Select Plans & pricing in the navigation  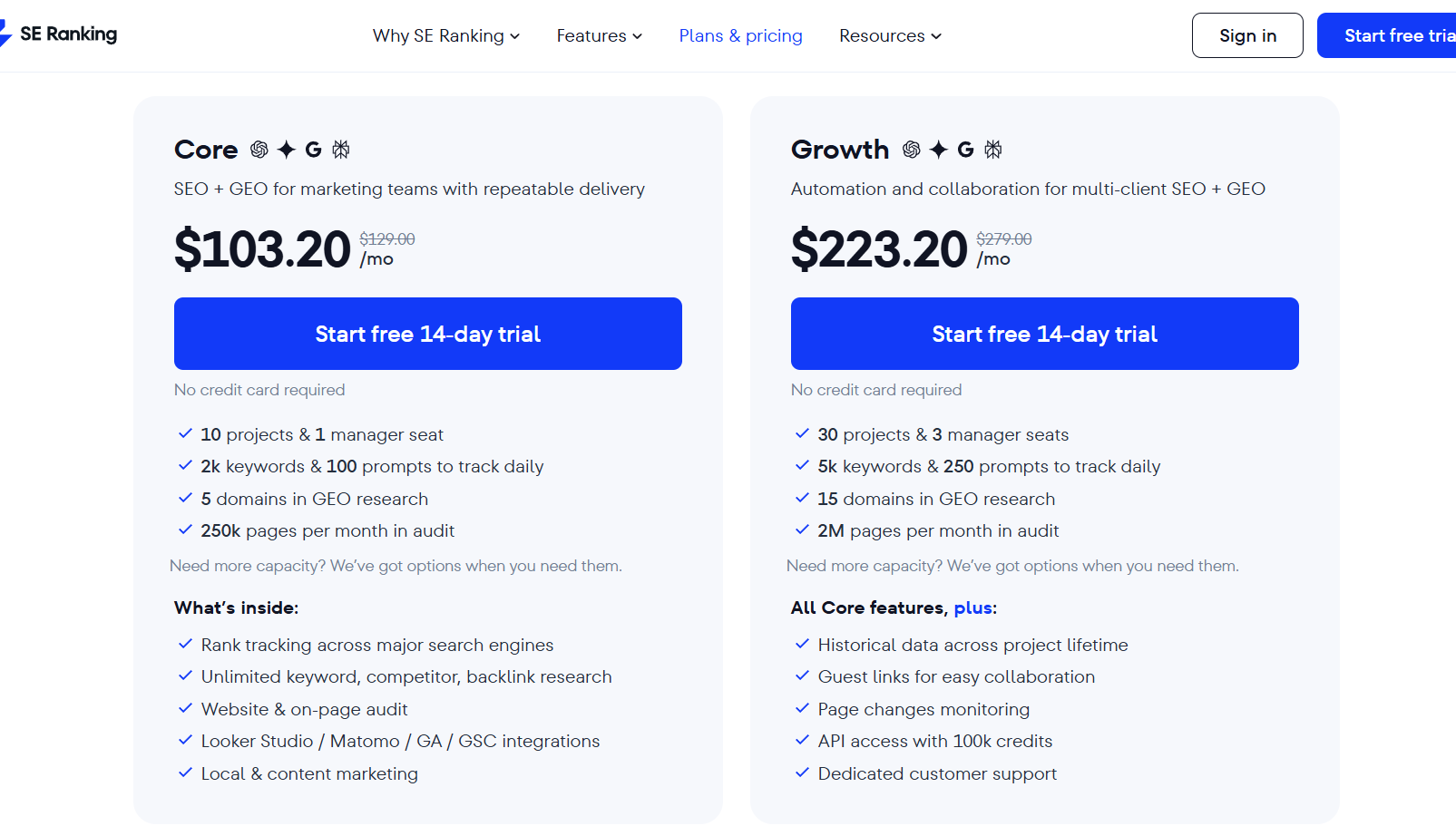click(740, 35)
